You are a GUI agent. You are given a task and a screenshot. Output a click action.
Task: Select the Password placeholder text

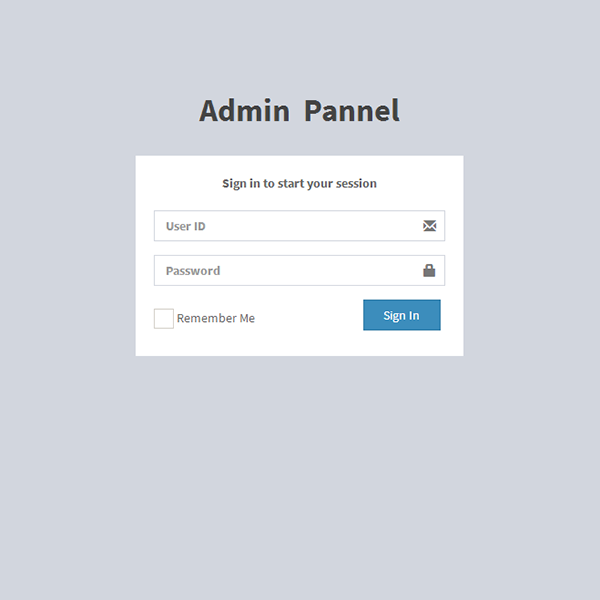coord(193,271)
